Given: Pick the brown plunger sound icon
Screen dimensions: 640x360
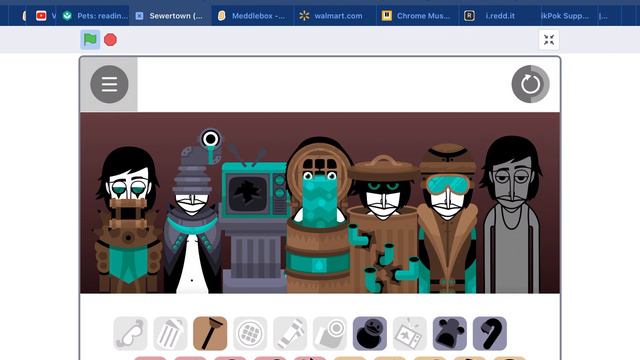Looking at the screenshot, I should tap(210, 333).
